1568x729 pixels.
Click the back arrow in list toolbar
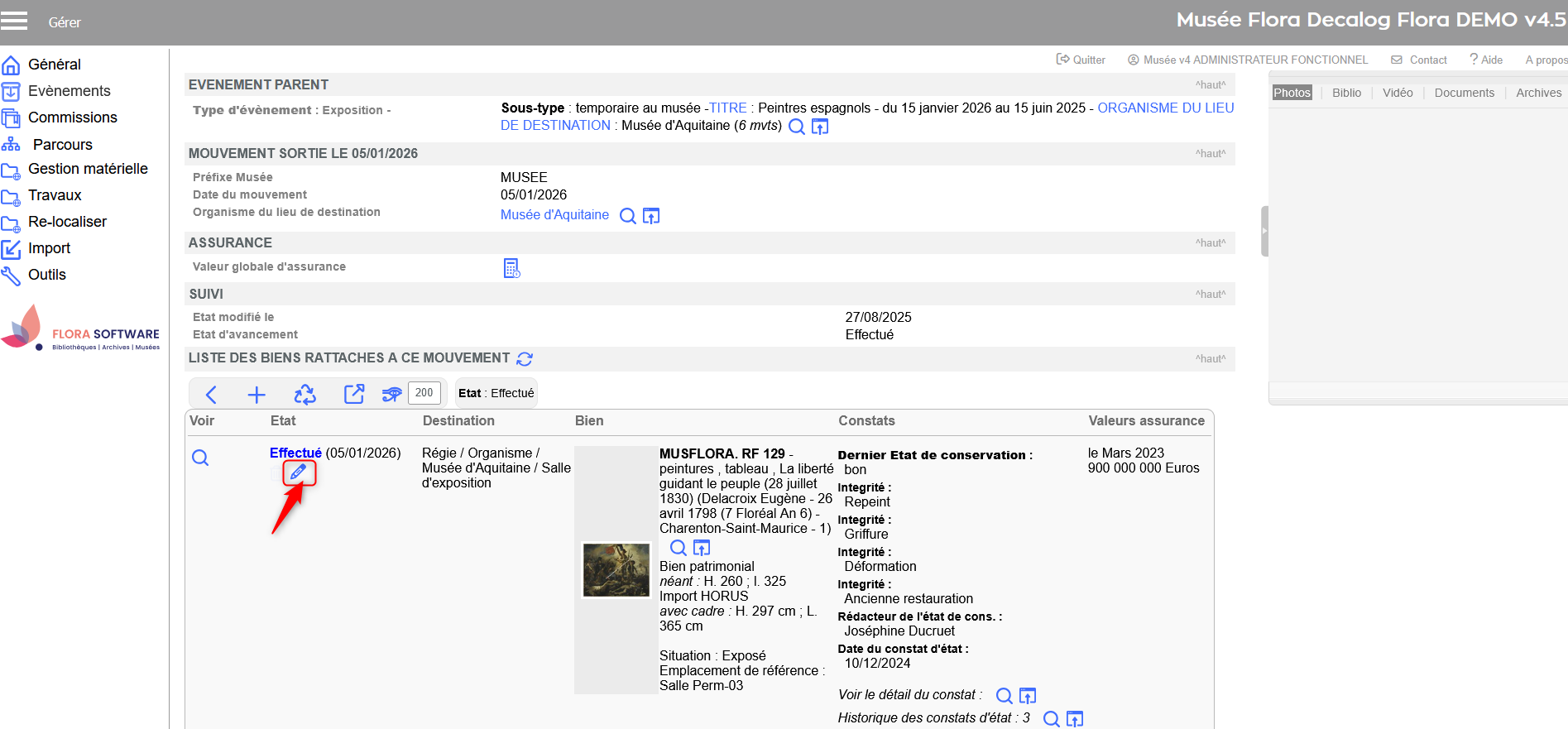pos(211,395)
